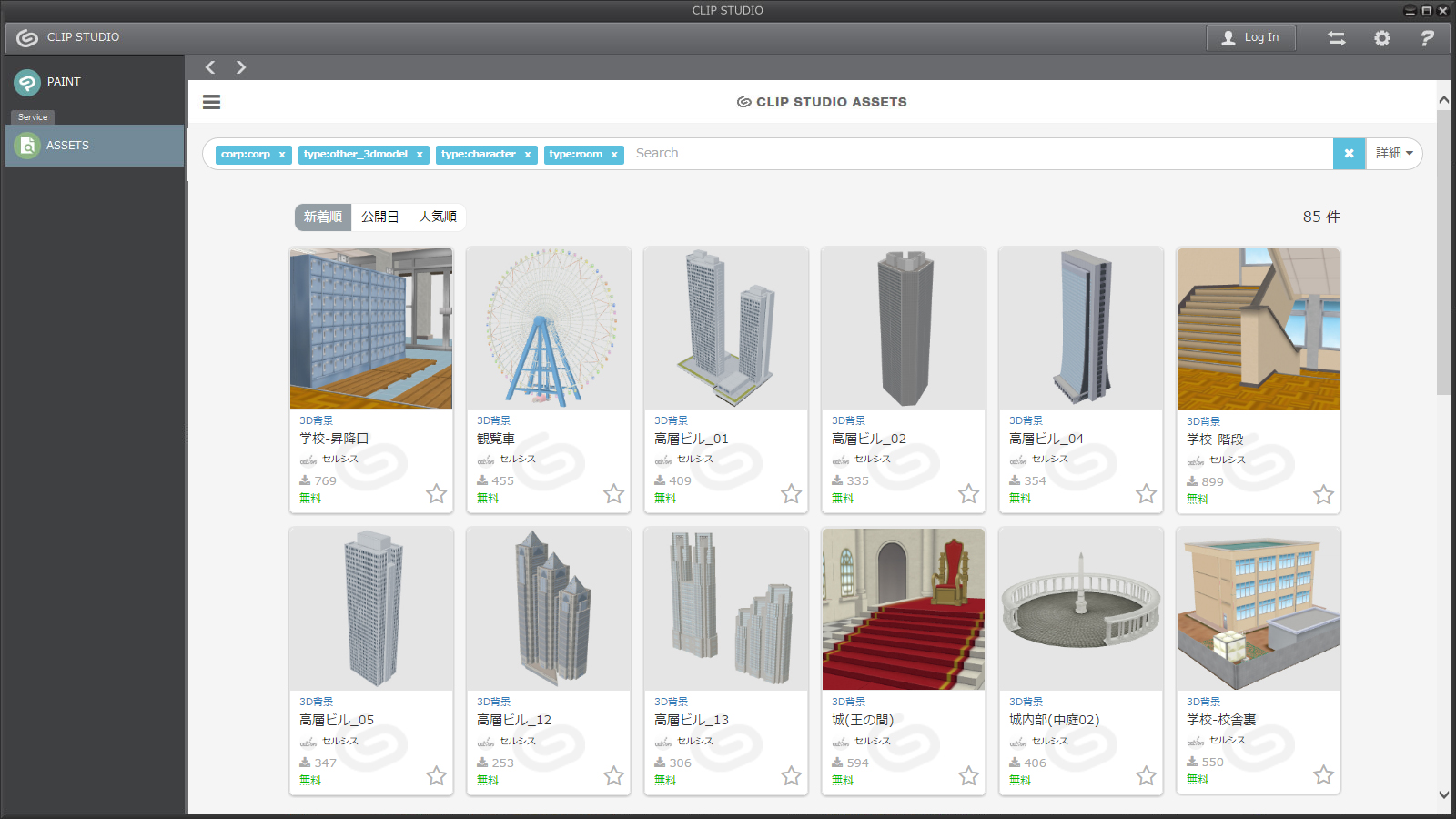Open PAINT from the sidebar
This screenshot has width=1456, height=819.
[x=64, y=82]
